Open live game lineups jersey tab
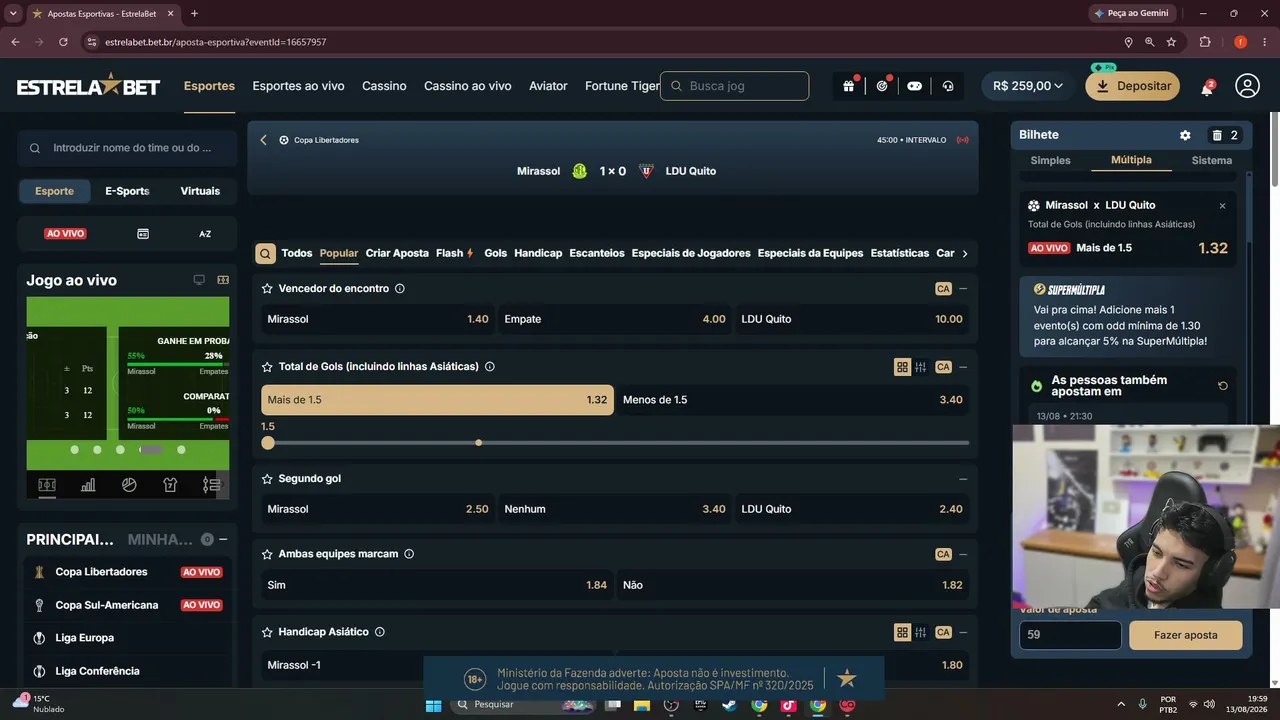The width and height of the screenshot is (1280, 720). (x=170, y=485)
